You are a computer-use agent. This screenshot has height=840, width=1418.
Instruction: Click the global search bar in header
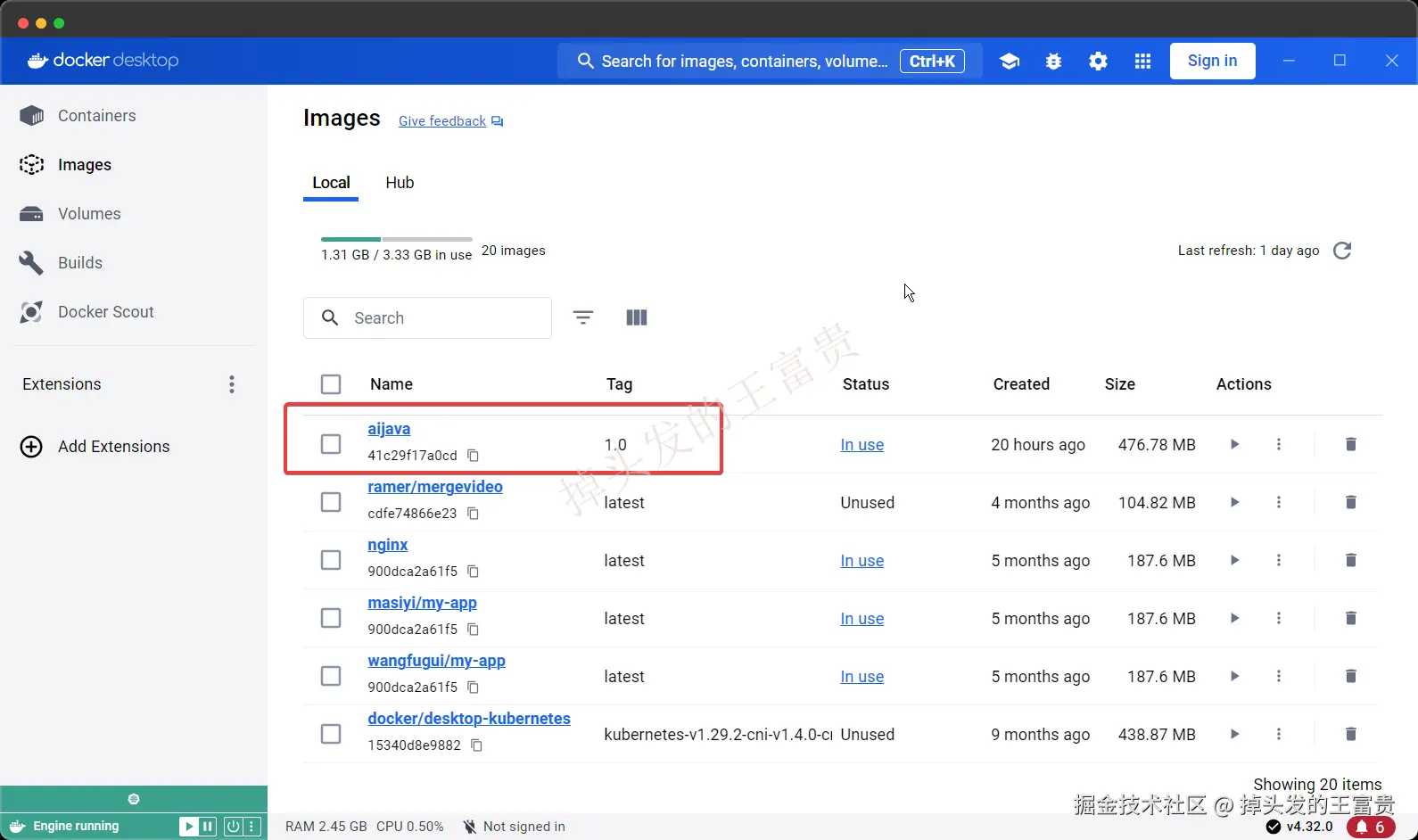pyautogui.click(x=770, y=61)
